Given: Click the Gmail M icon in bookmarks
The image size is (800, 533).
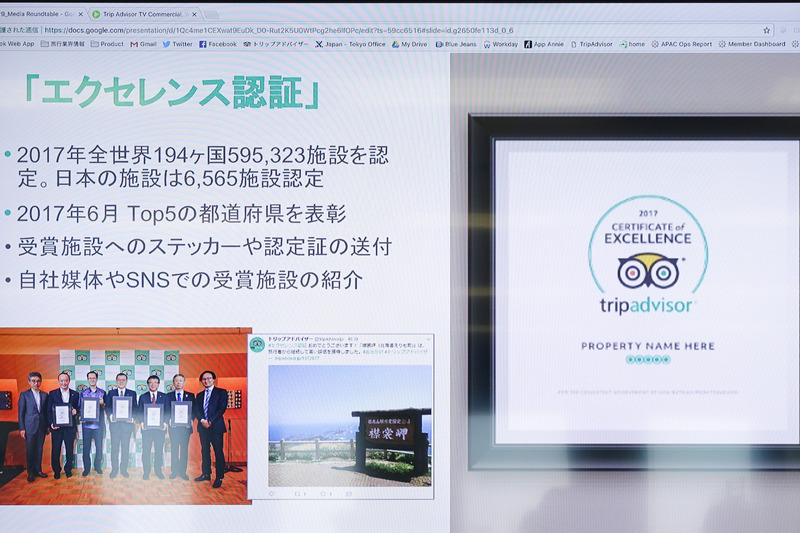Looking at the screenshot, I should 134,44.
